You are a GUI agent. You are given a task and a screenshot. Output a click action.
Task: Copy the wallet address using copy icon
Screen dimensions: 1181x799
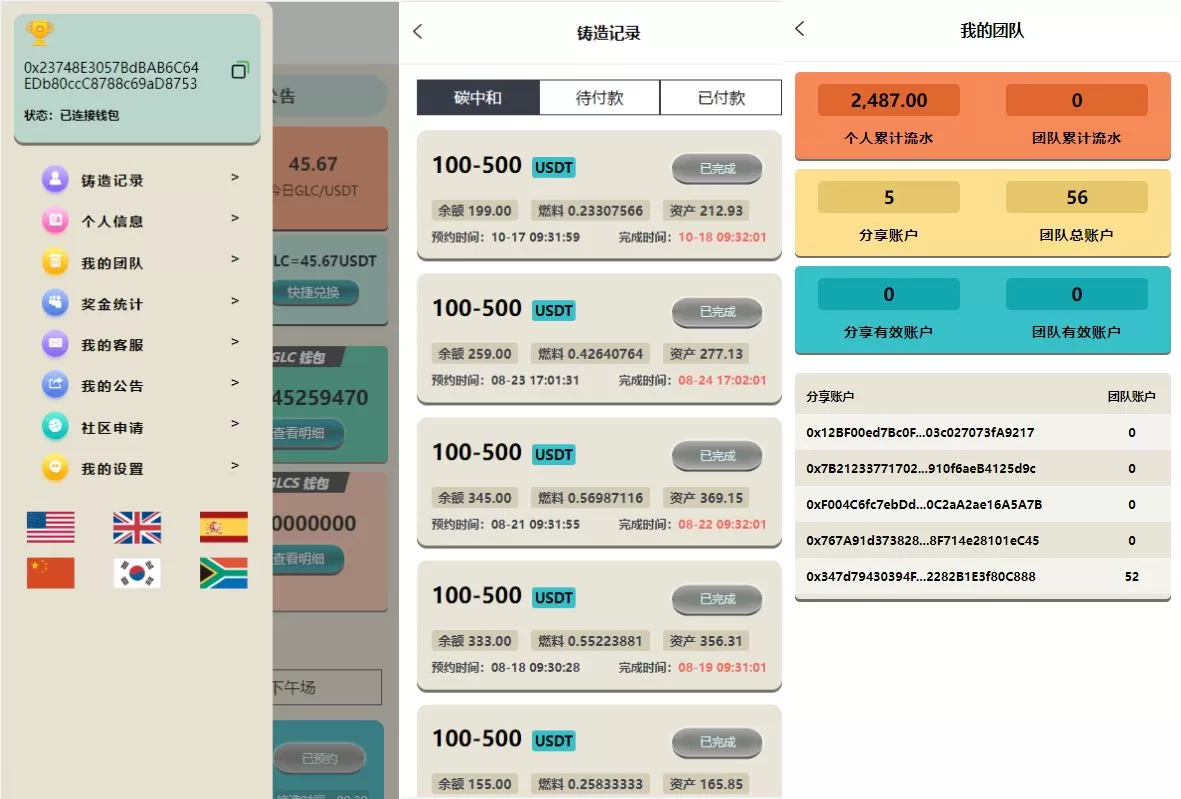coord(239,70)
